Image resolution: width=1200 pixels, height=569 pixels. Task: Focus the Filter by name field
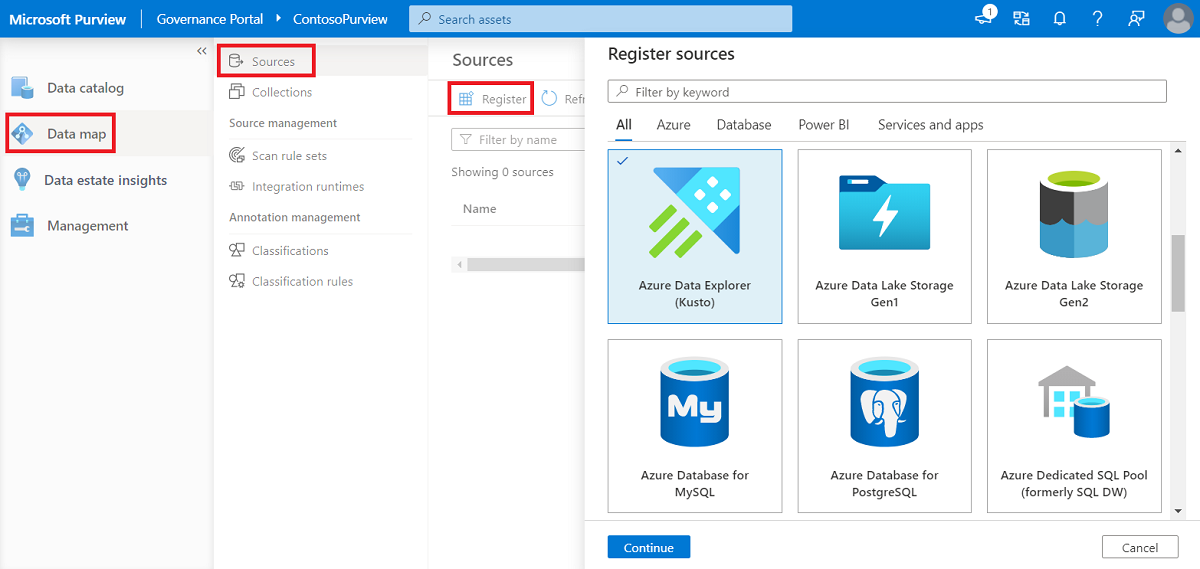[x=518, y=140]
